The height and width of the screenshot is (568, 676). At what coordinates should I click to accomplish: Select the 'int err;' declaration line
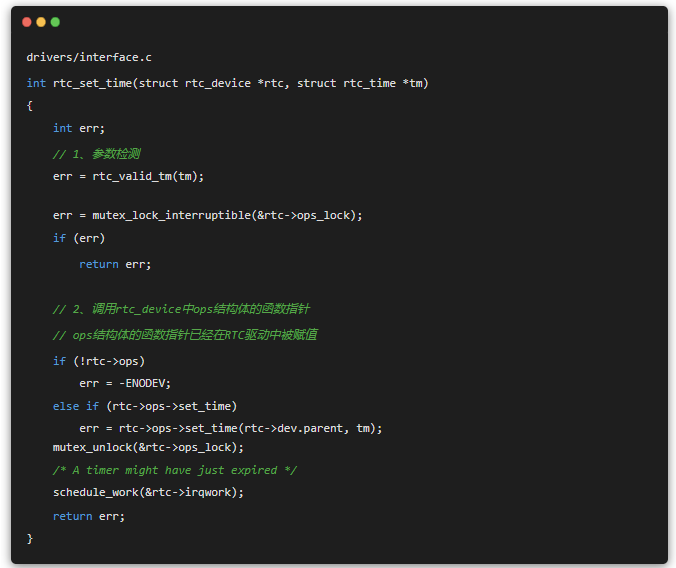click(x=79, y=128)
